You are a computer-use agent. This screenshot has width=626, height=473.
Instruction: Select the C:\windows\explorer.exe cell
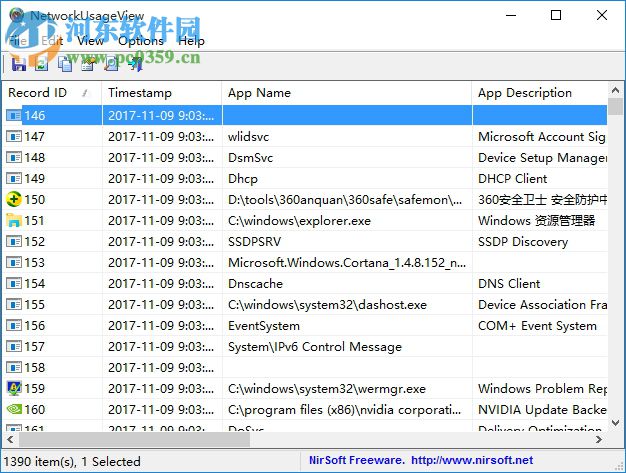point(347,221)
